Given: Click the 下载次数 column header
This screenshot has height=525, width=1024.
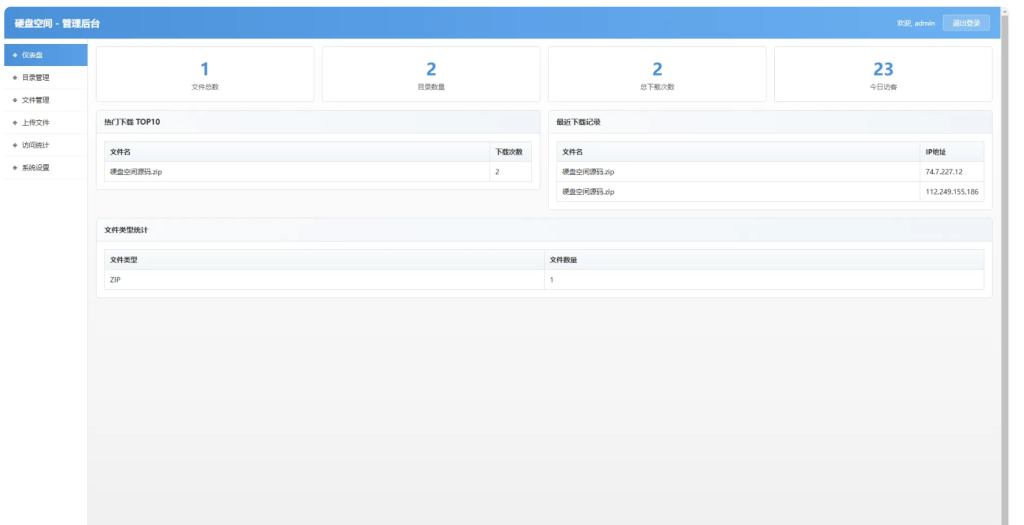Looking at the screenshot, I should click(x=509, y=152).
